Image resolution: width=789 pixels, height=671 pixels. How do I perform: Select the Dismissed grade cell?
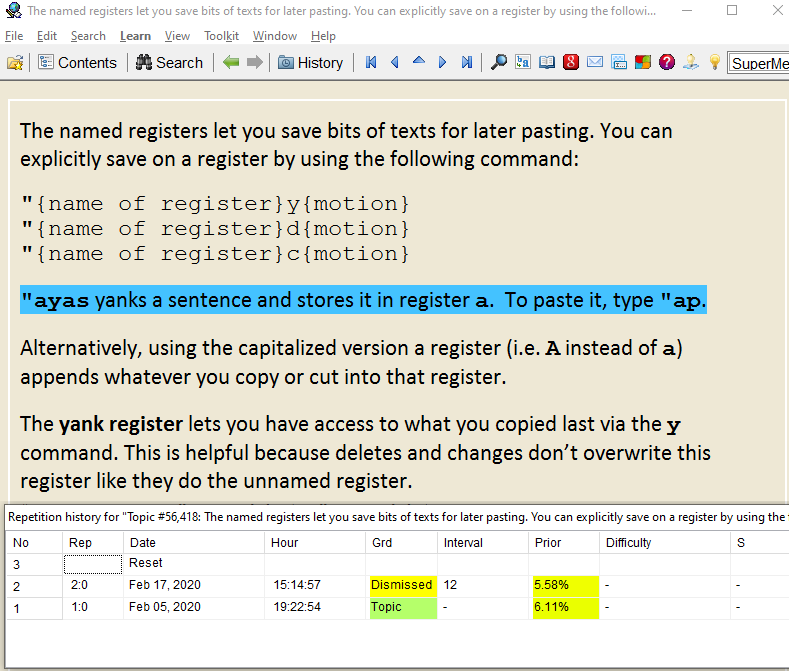401,585
